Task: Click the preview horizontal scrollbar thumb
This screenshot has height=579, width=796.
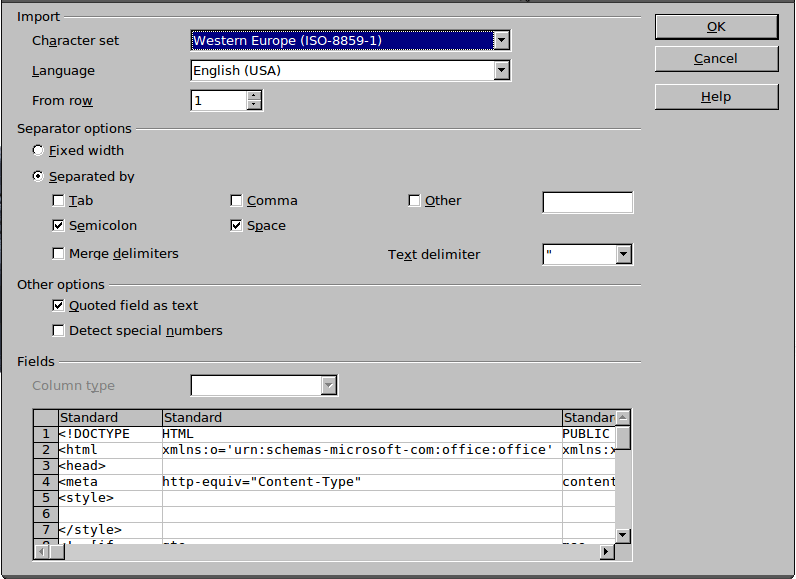Action: point(57,552)
